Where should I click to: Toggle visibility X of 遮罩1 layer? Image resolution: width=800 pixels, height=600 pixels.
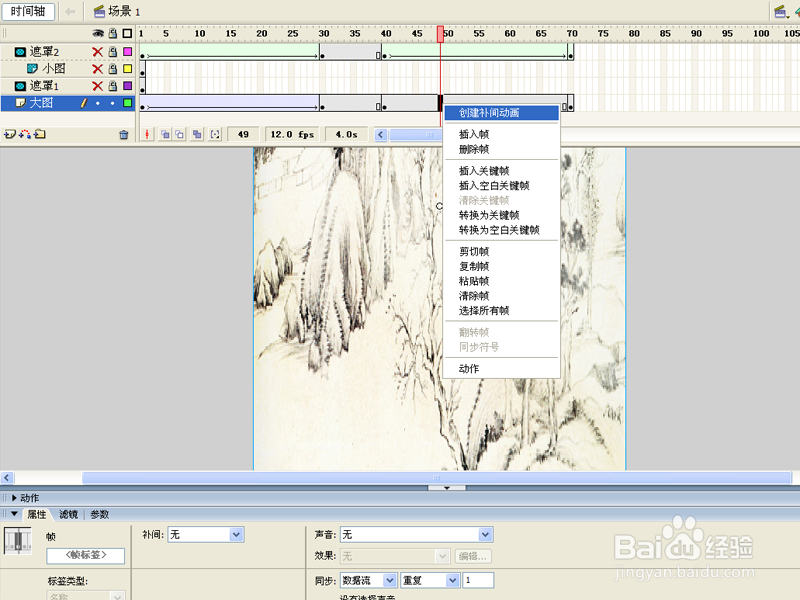(x=97, y=86)
